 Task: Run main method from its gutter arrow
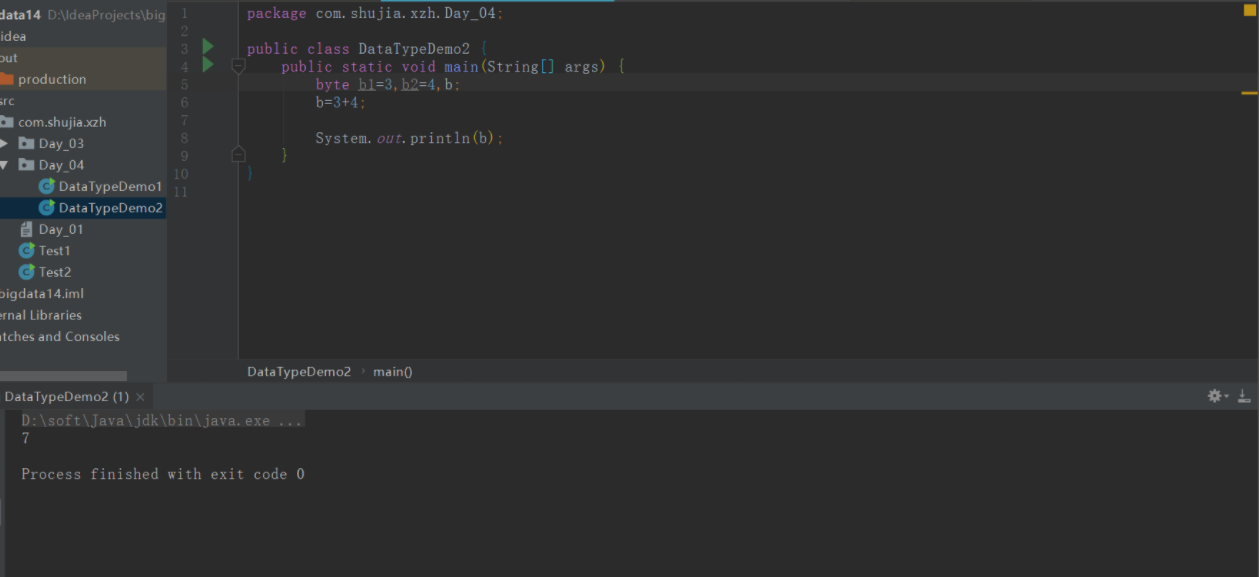pyautogui.click(x=208, y=65)
